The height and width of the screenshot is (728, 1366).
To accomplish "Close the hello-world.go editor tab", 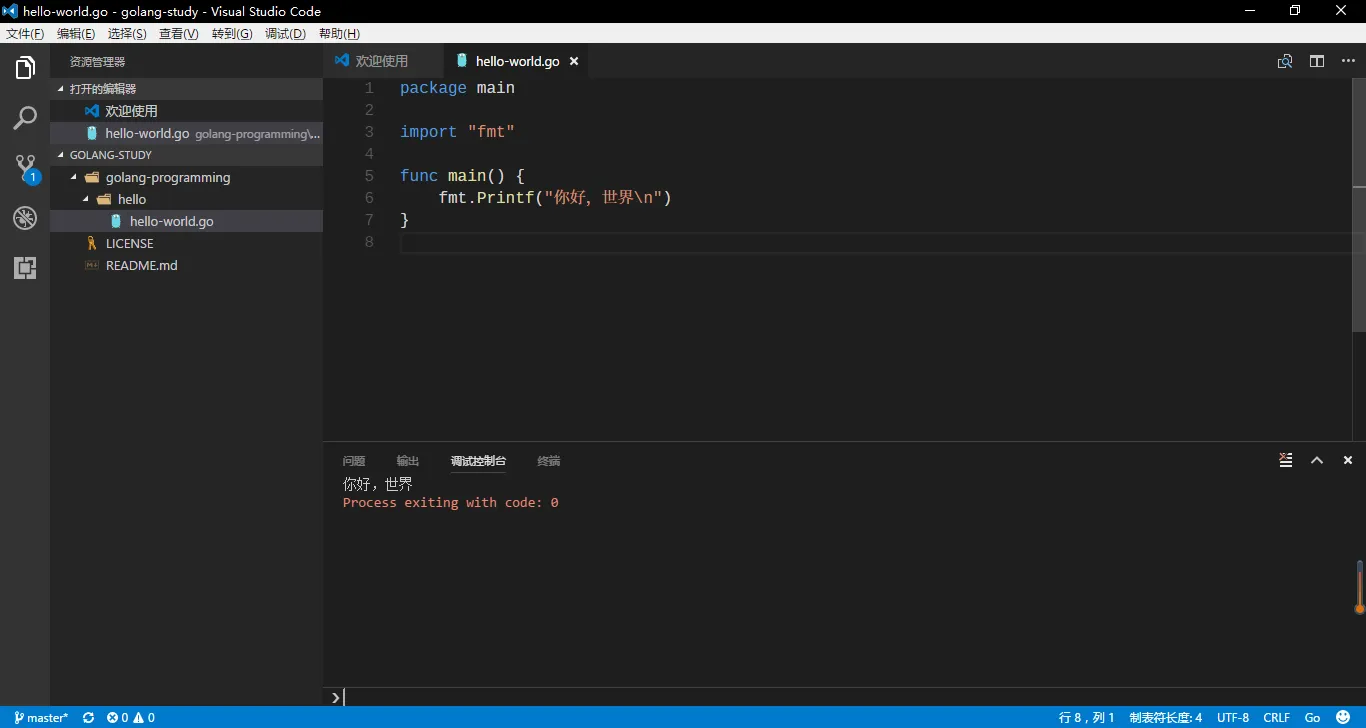I will (574, 61).
